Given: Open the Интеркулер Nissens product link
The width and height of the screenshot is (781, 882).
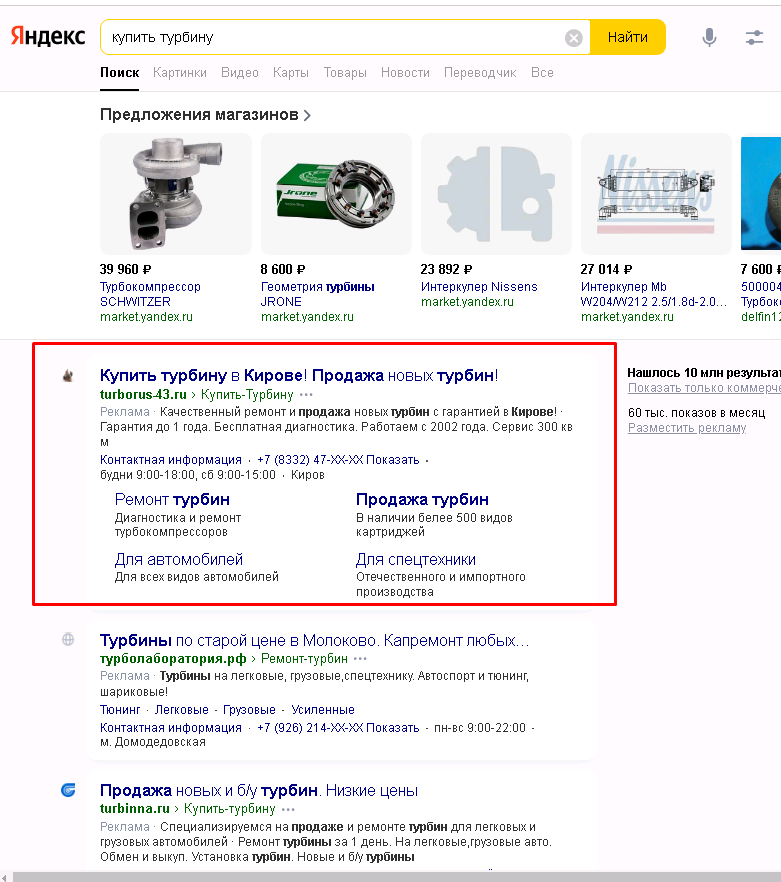Looking at the screenshot, I should pyautogui.click(x=479, y=287).
